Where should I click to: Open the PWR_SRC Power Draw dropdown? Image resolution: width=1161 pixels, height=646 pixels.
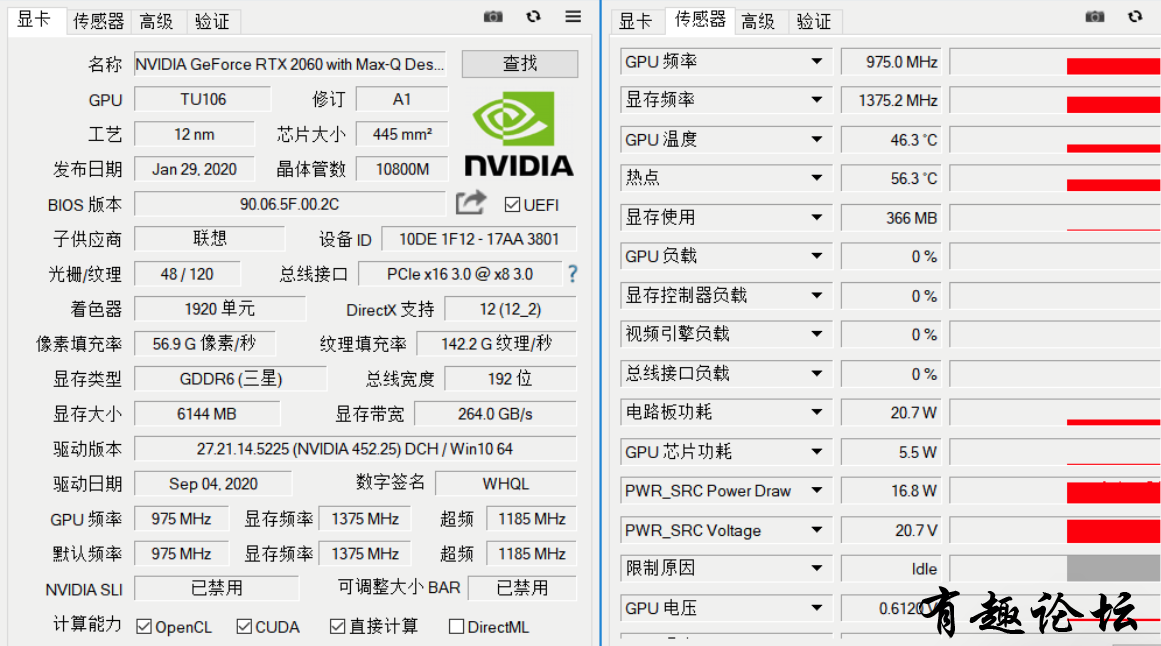click(x=817, y=490)
